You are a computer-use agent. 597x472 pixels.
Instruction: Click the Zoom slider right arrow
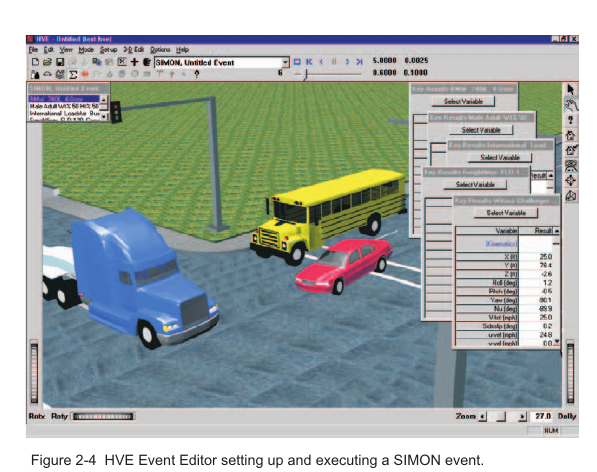(523, 417)
